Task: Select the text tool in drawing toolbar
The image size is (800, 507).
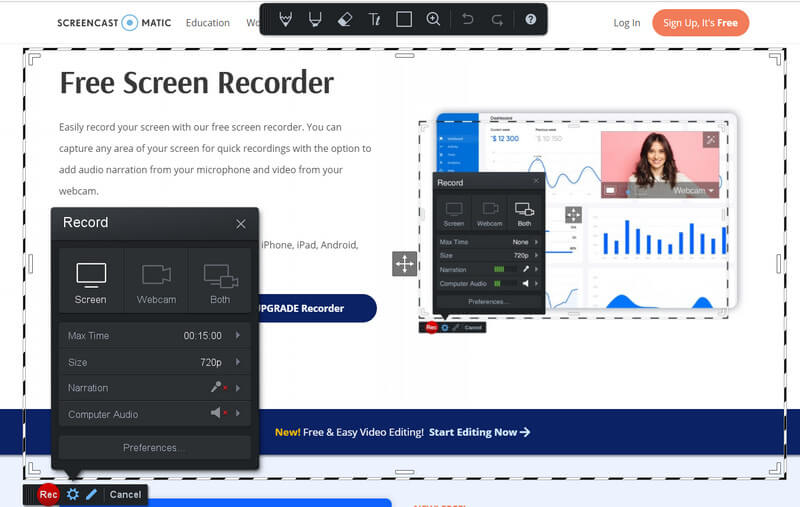Action: (374, 19)
